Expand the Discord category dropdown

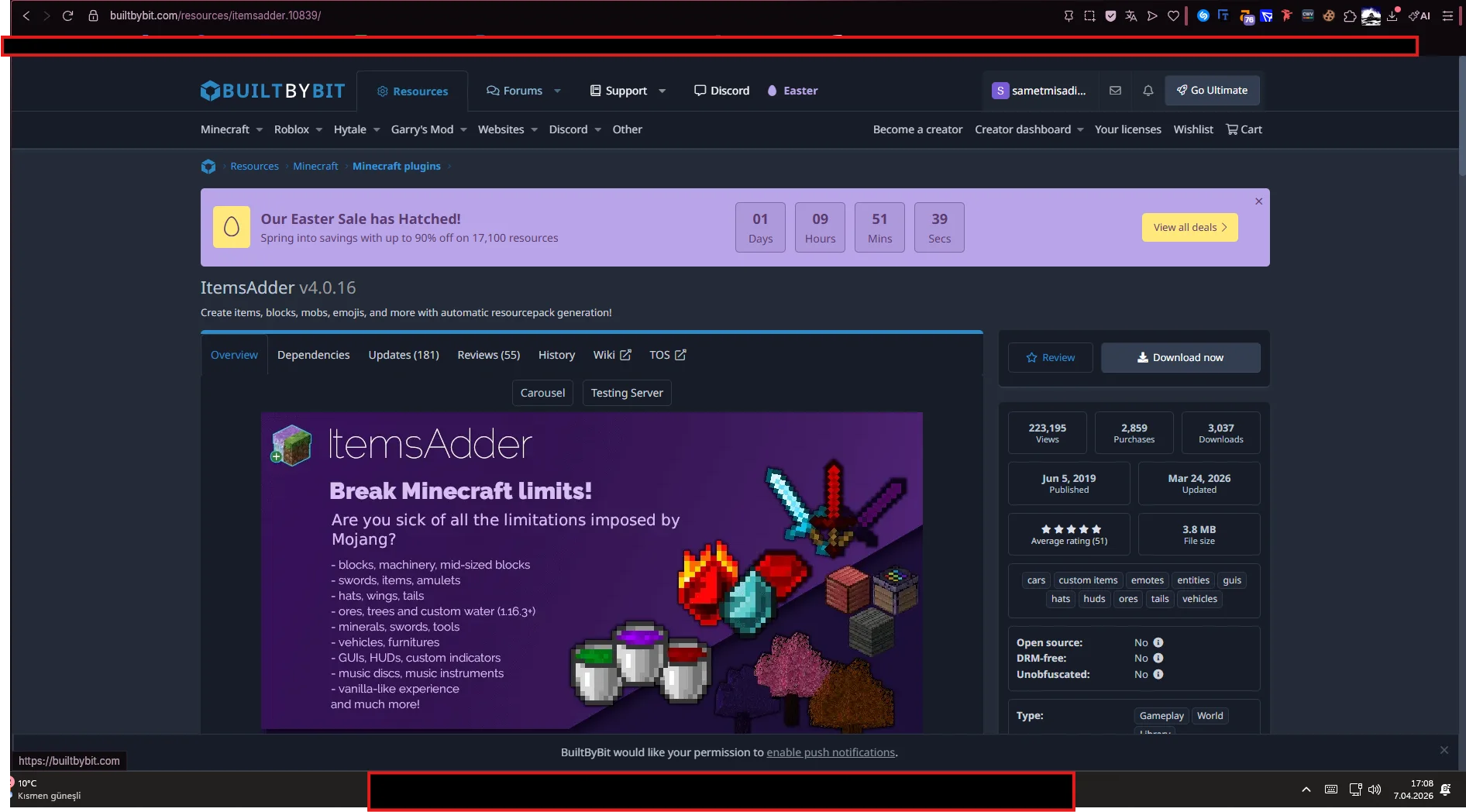pyautogui.click(x=597, y=130)
